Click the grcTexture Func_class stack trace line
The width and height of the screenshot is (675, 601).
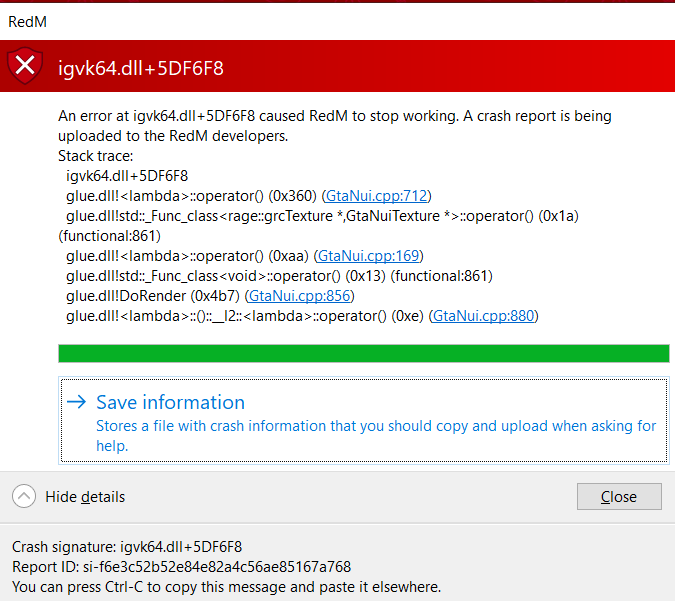[319, 226]
